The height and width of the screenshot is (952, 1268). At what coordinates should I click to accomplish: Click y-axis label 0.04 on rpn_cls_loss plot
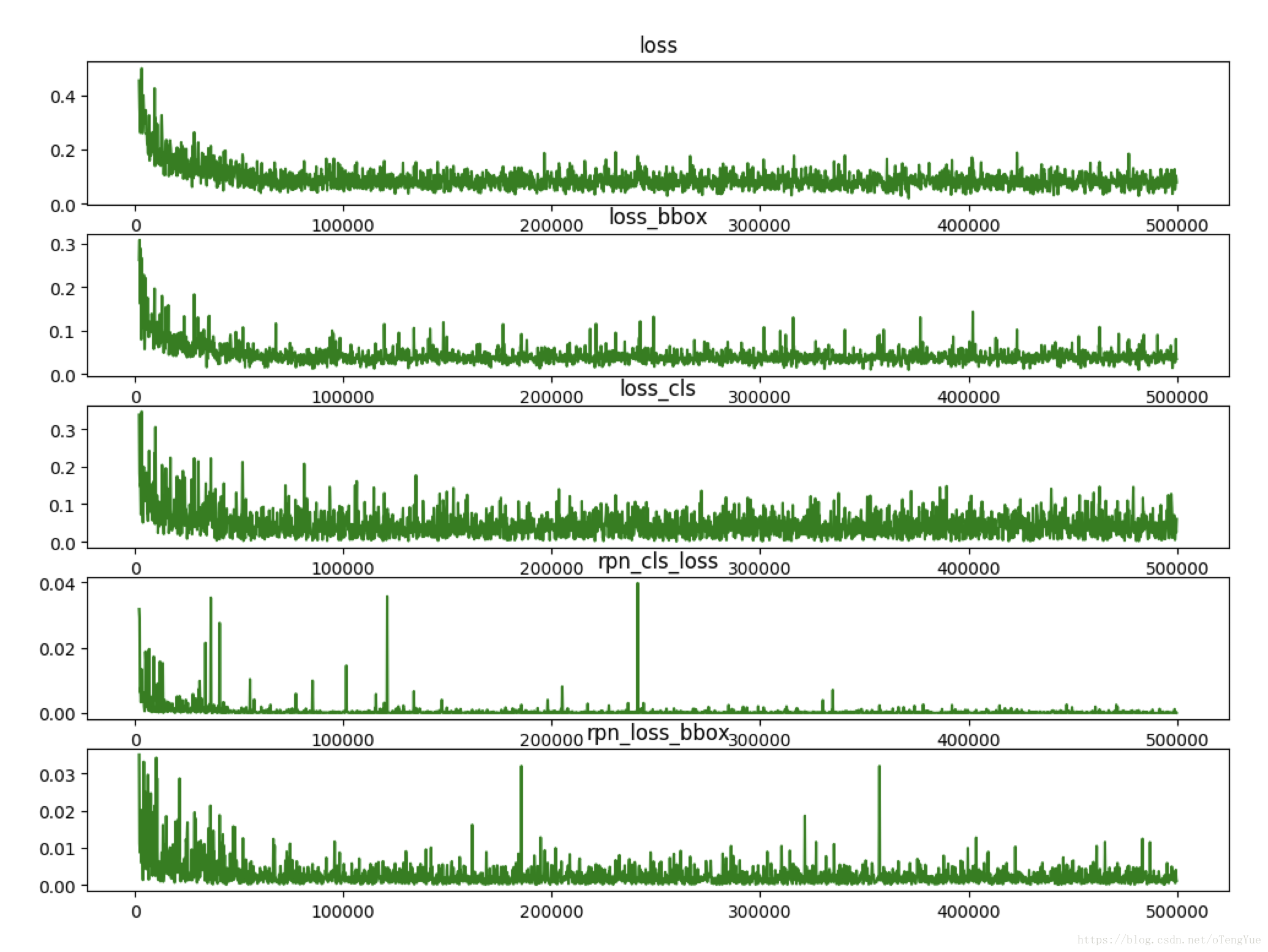[x=58, y=584]
